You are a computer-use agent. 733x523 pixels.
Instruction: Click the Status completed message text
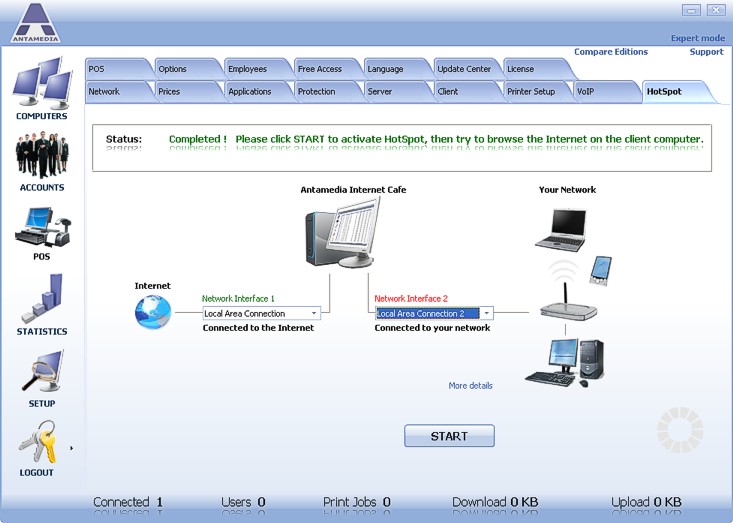tap(436, 139)
